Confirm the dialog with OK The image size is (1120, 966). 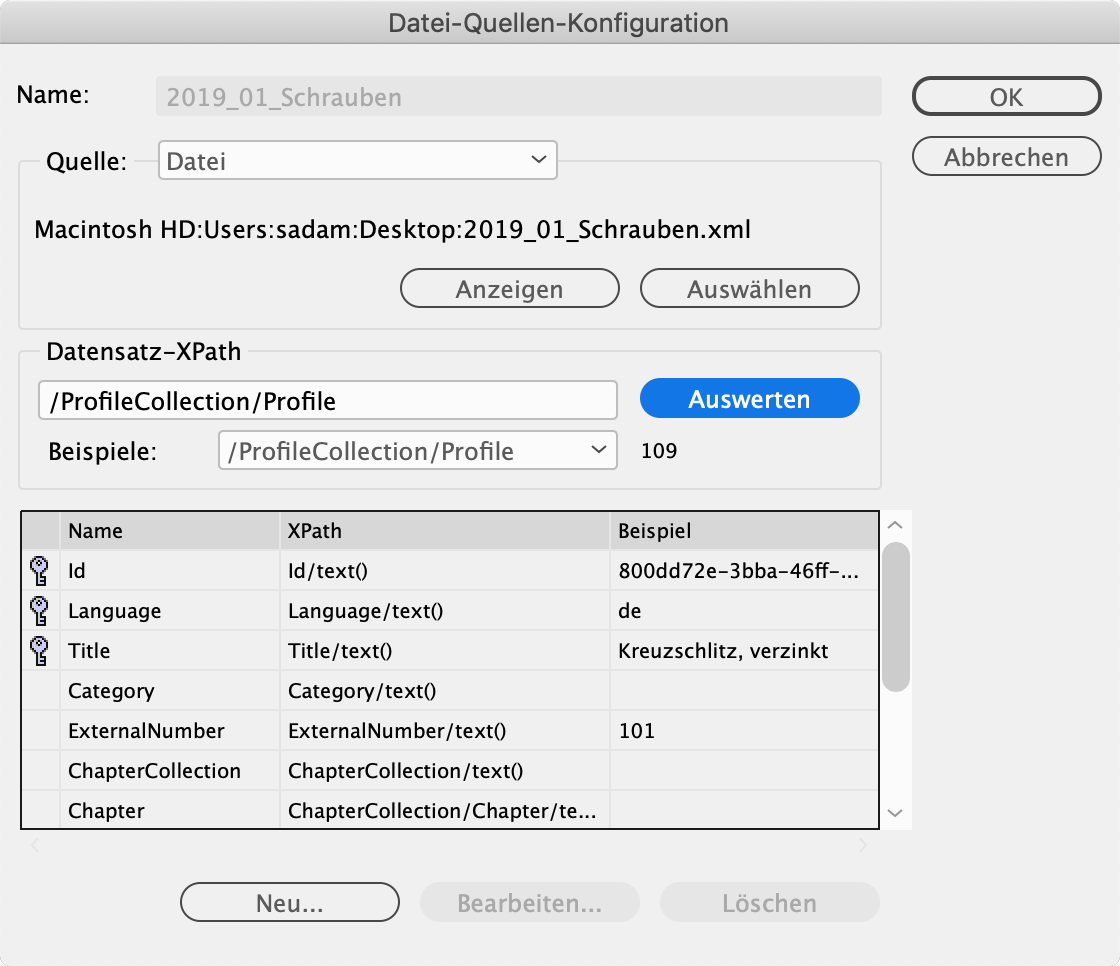click(1006, 96)
